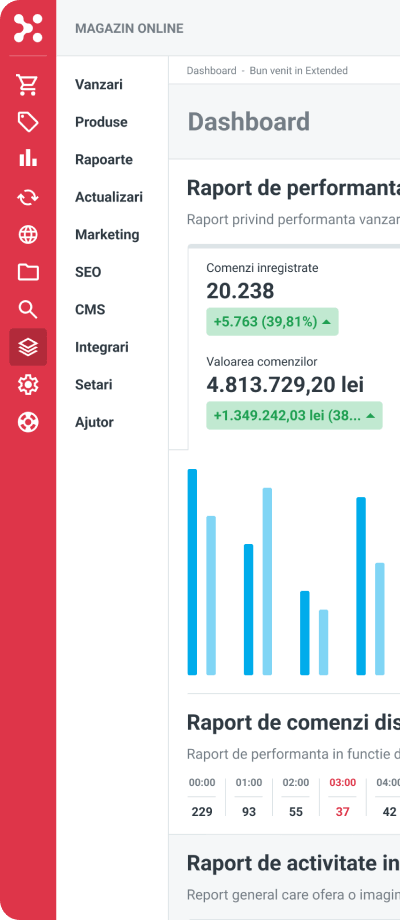Open Setari menu entry
Screen dimensions: 400x920
pyautogui.click(x=93, y=385)
